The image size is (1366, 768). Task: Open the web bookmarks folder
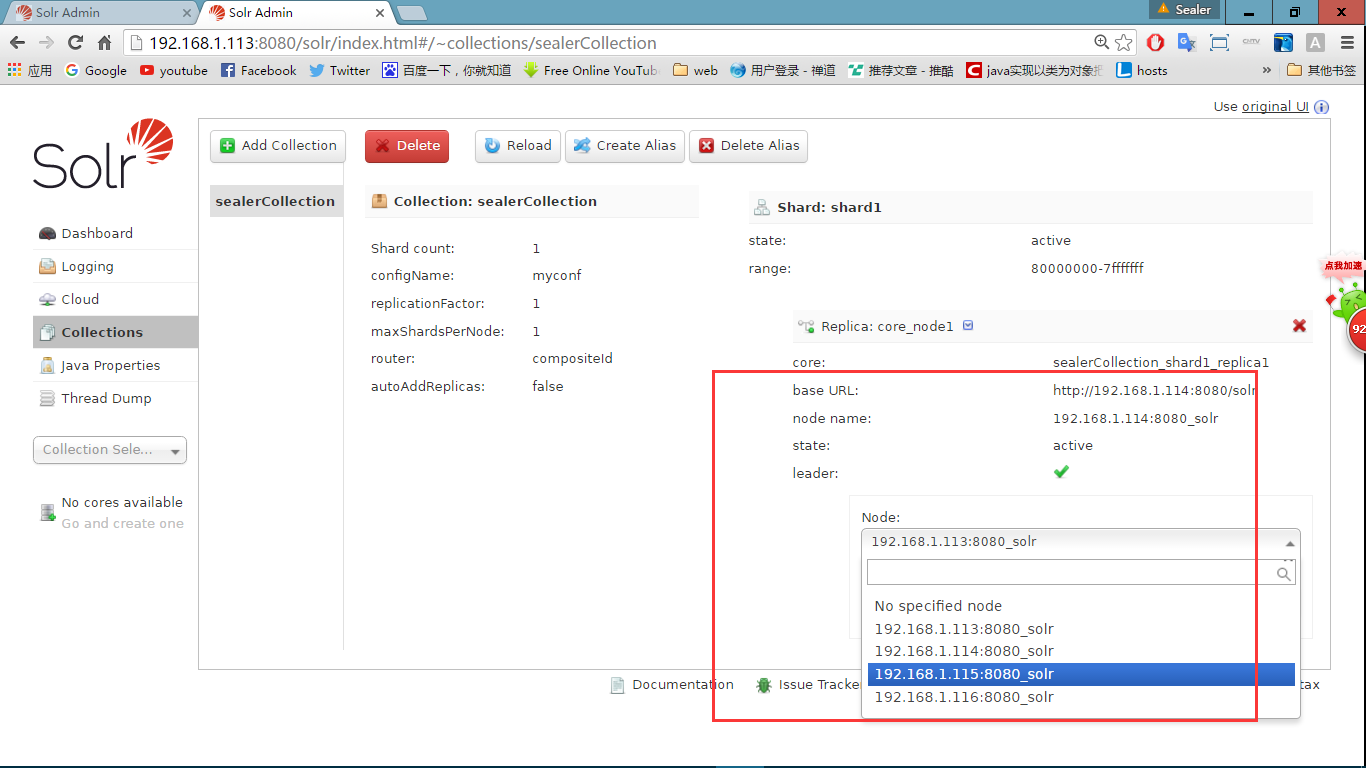696,71
